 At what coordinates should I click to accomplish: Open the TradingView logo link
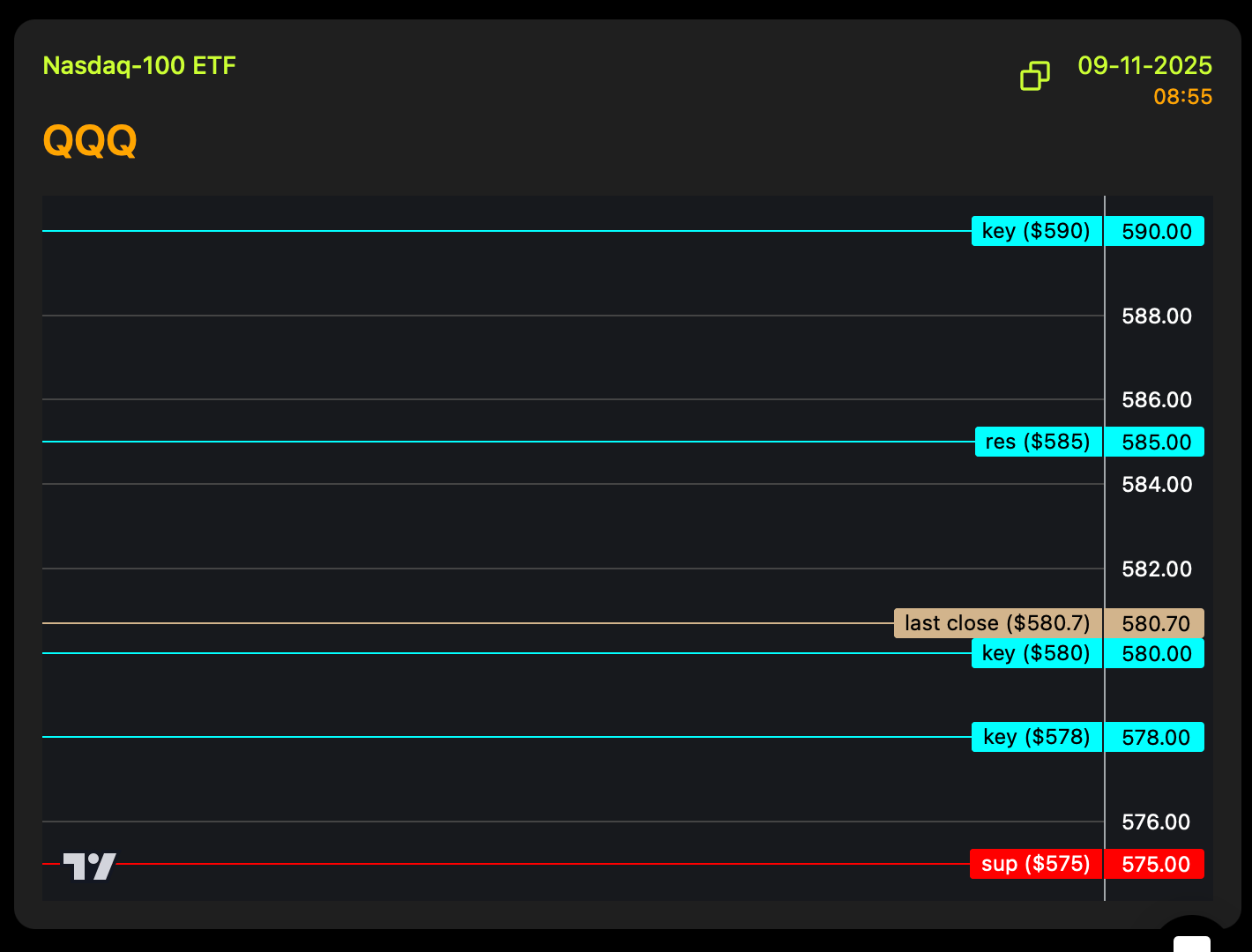(x=89, y=866)
